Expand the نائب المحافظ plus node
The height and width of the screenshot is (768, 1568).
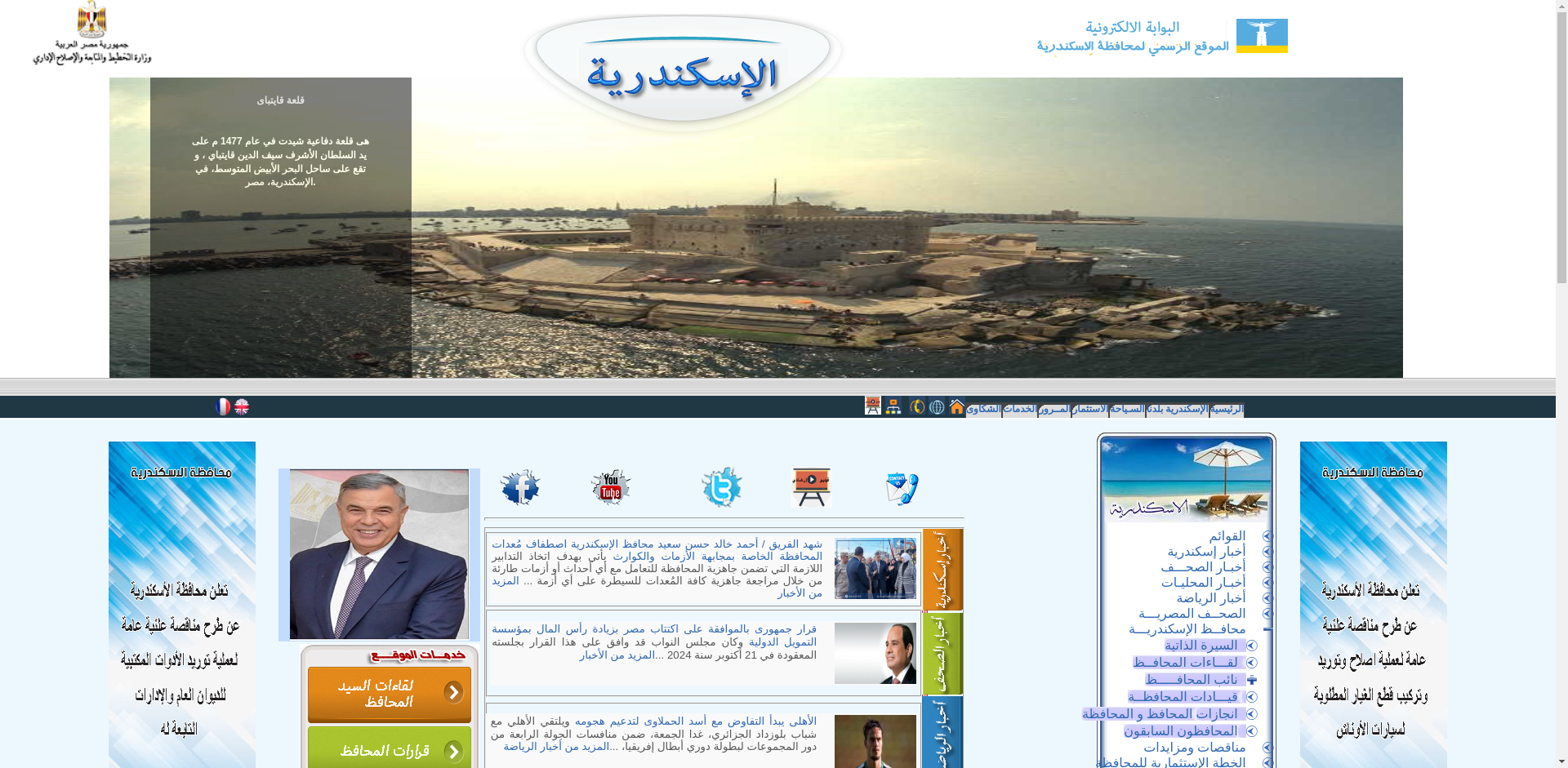click(1252, 680)
